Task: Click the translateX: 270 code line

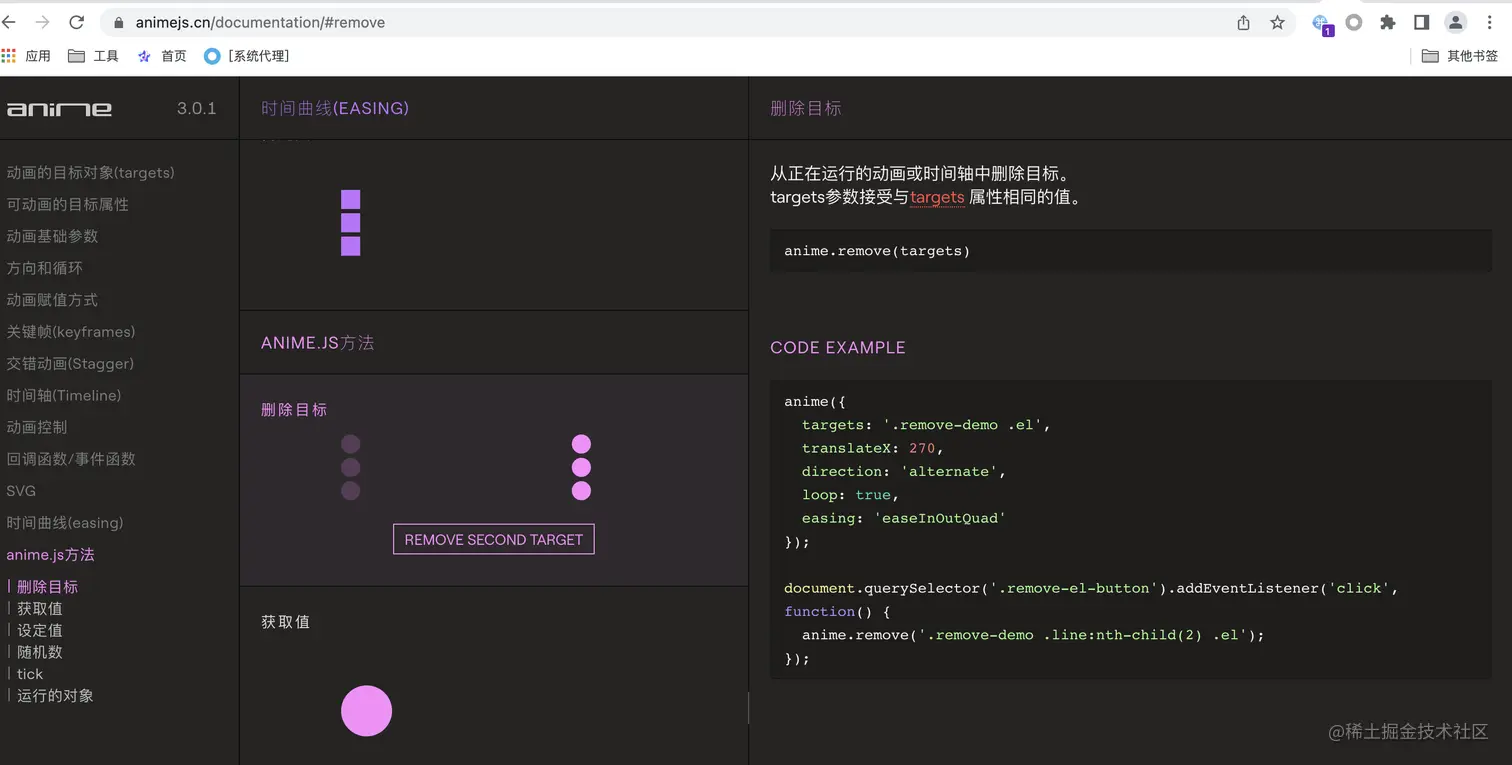Action: [873, 448]
